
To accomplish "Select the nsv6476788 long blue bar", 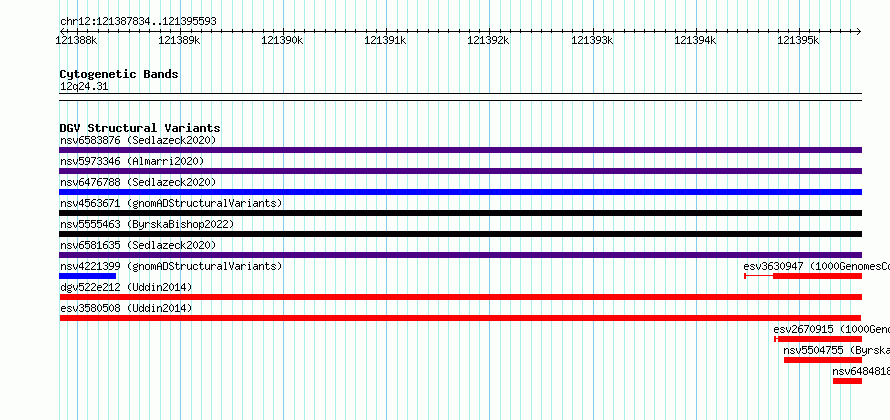I will (x=460, y=192).
